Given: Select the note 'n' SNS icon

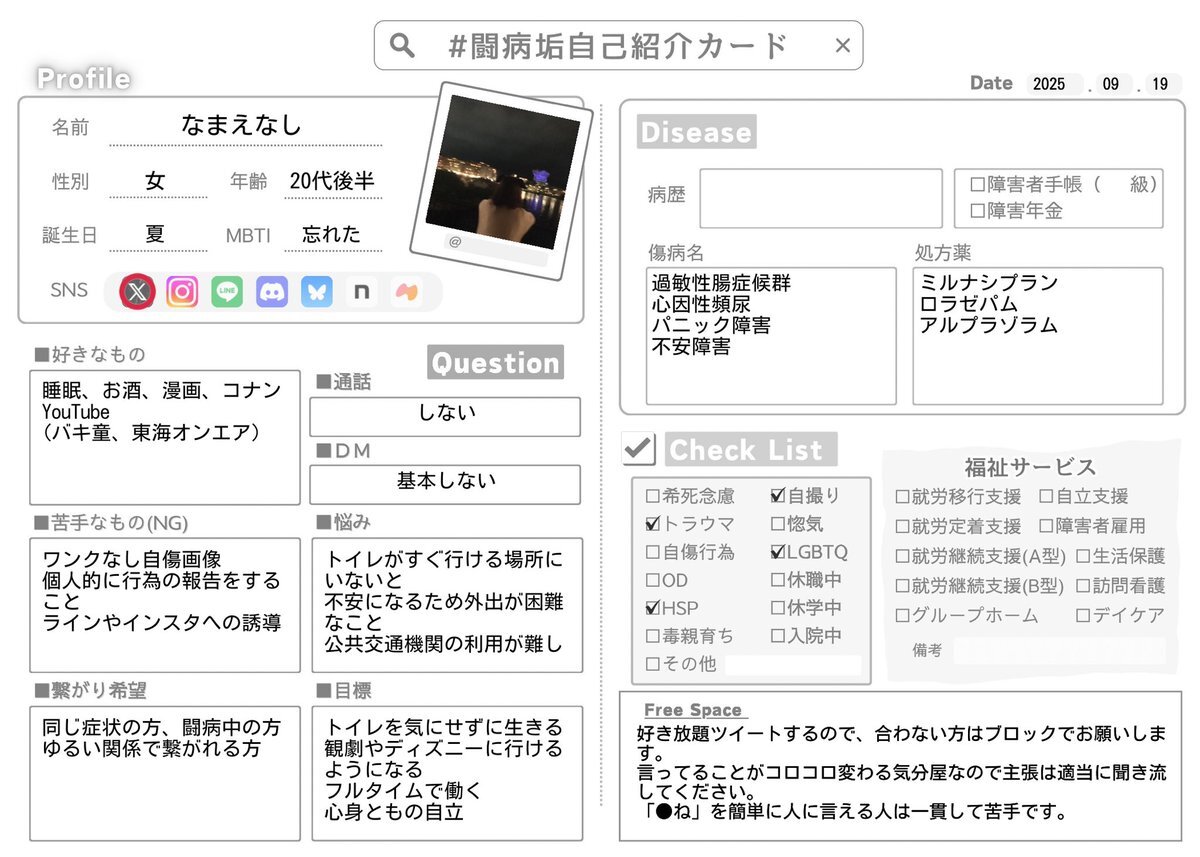Looking at the screenshot, I should 361,292.
